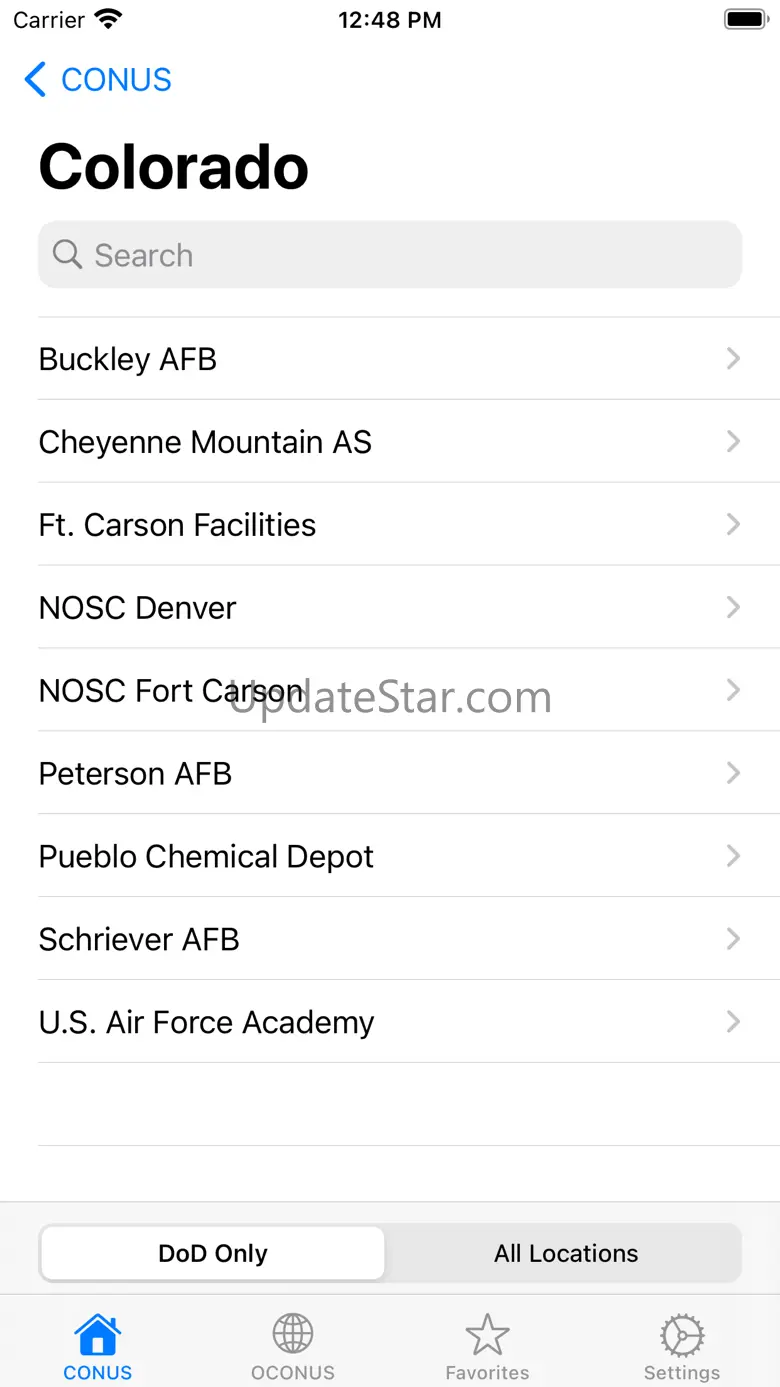This screenshot has height=1387, width=780.
Task: Tap the CONUS house tab icon
Action: [x=97, y=1335]
